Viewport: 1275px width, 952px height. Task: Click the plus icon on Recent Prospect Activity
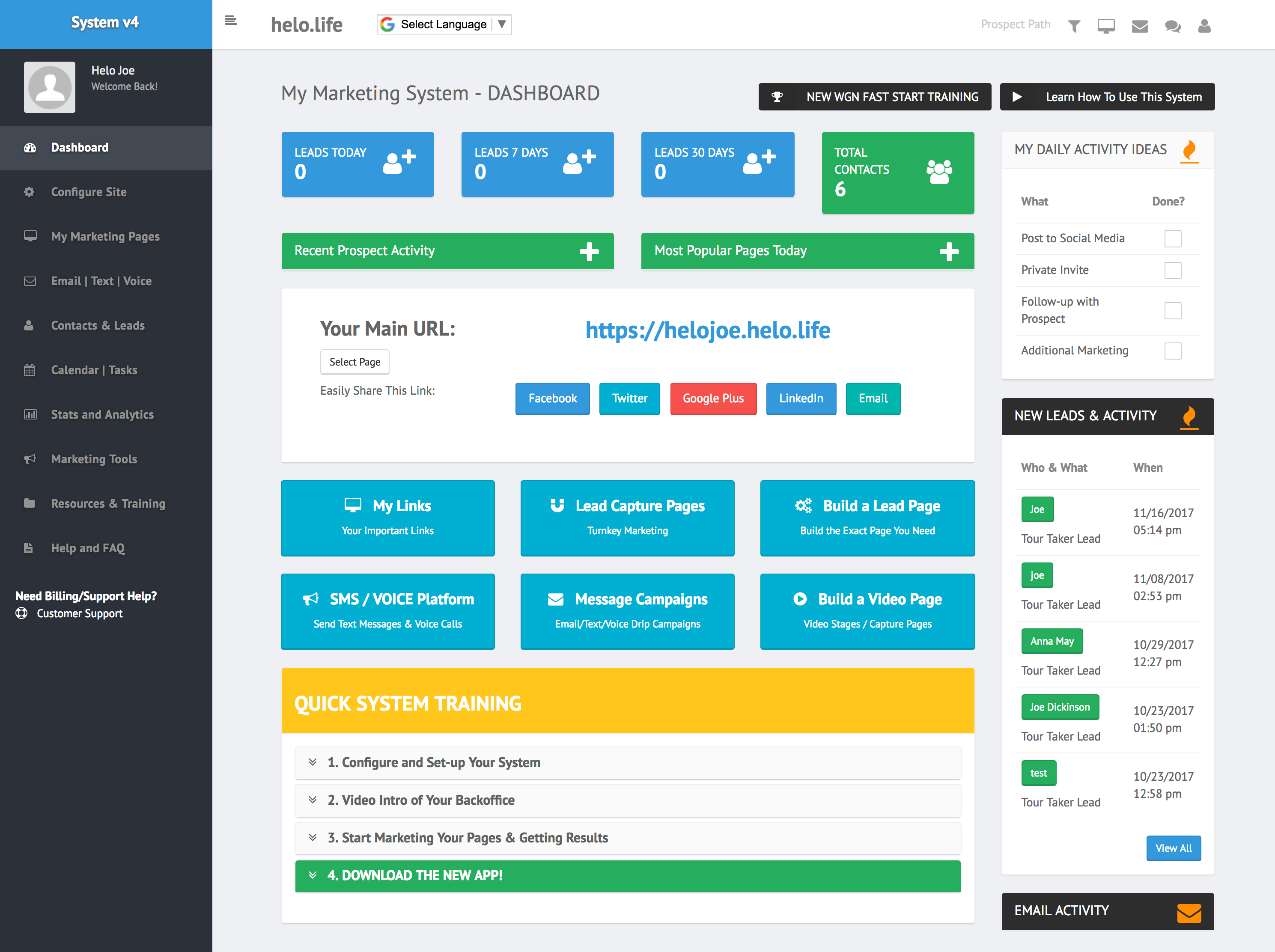[589, 251]
